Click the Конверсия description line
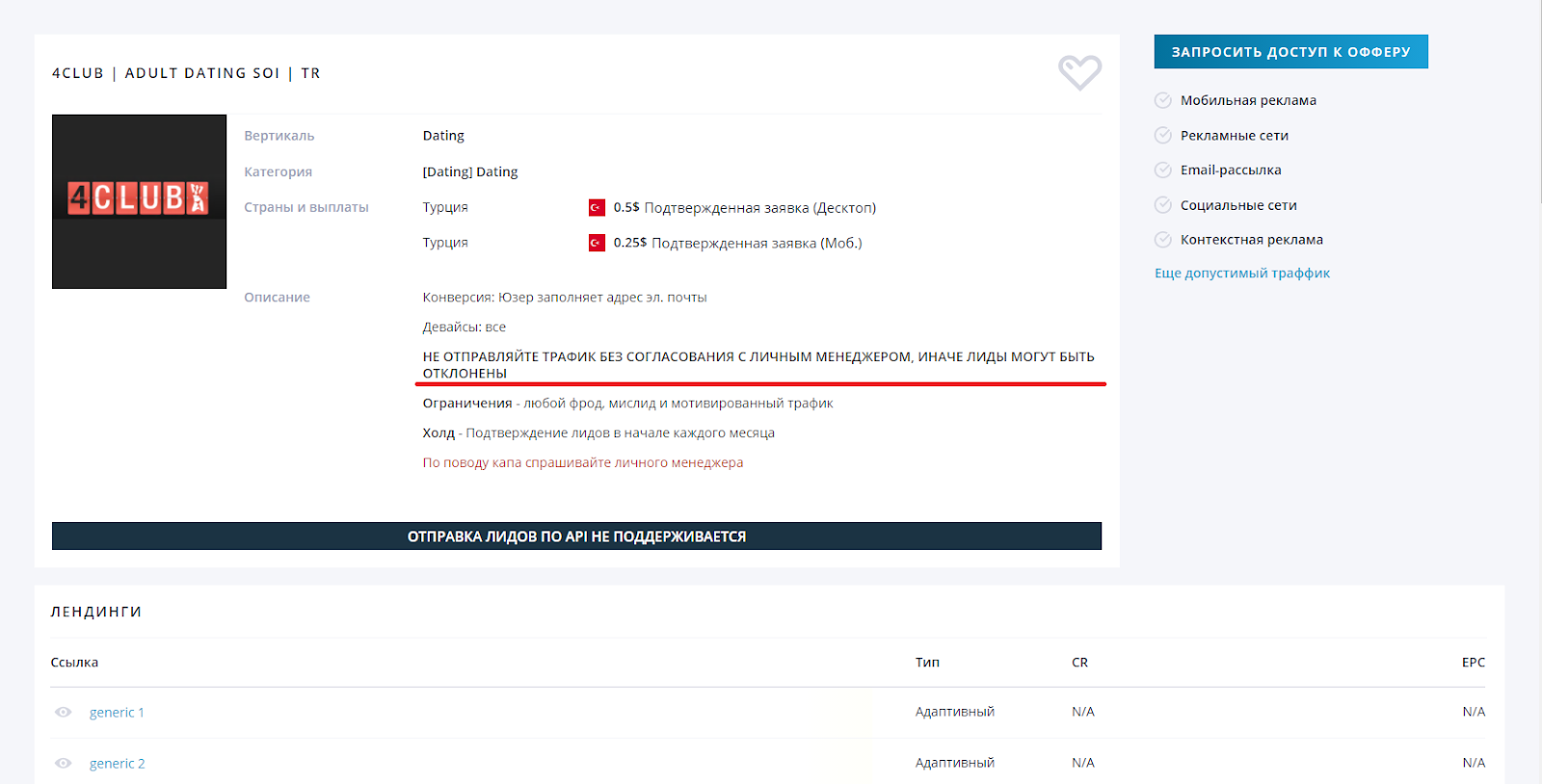Screen dimensions: 1542x784 [565, 298]
